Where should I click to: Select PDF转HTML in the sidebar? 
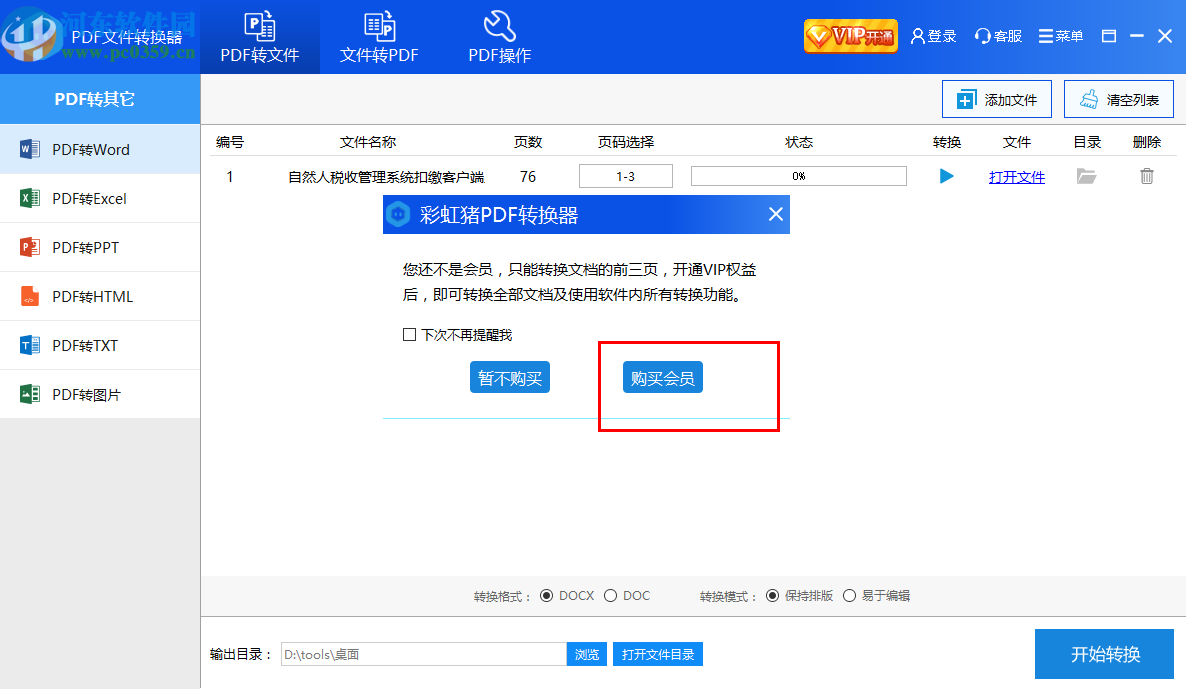point(100,297)
